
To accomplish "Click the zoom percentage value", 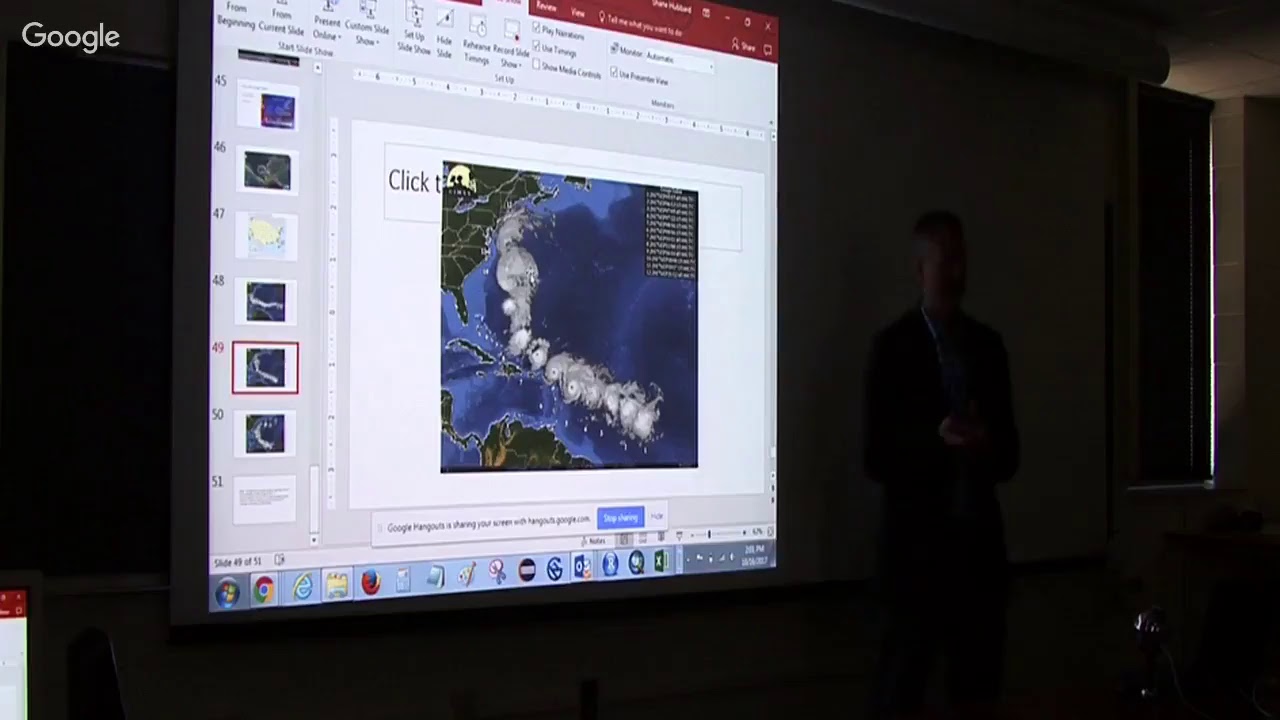I will [758, 532].
